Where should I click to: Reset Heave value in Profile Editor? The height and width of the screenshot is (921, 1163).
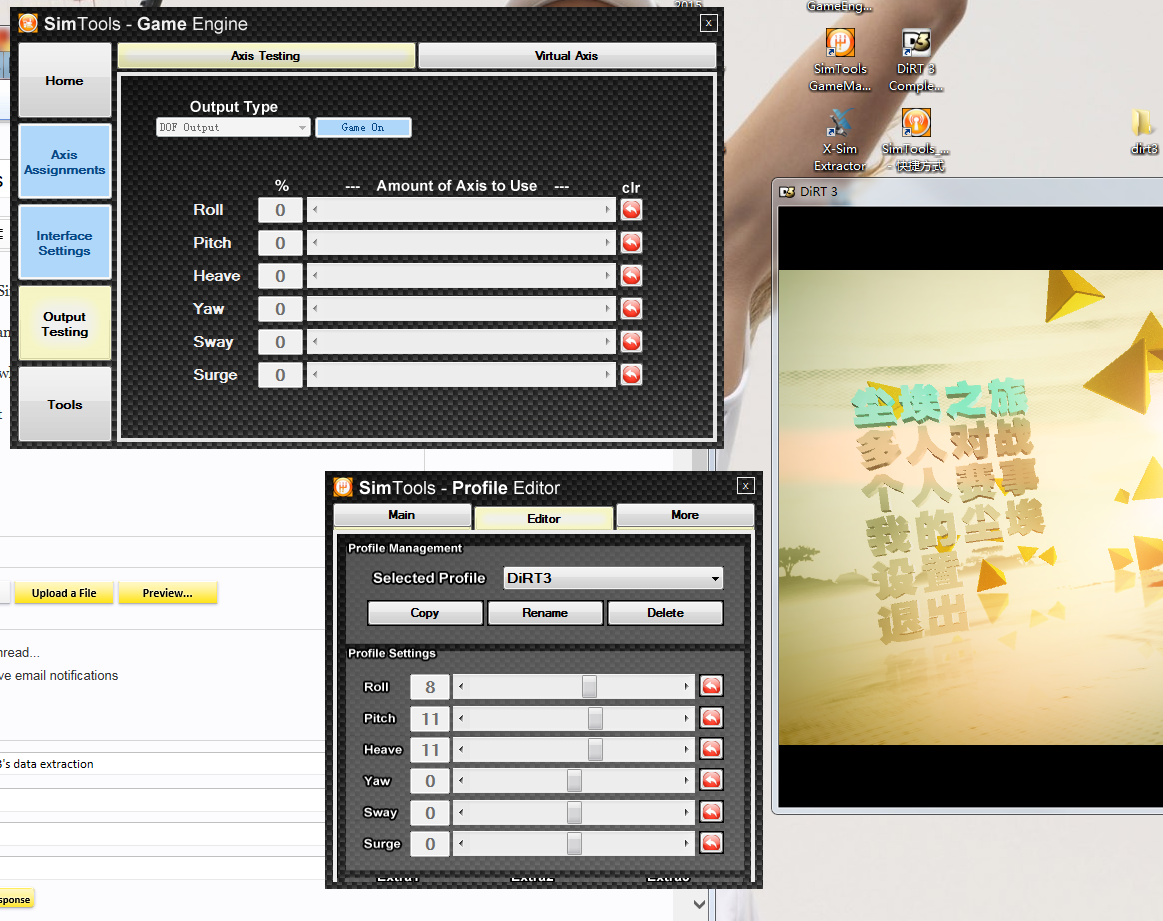pos(711,749)
